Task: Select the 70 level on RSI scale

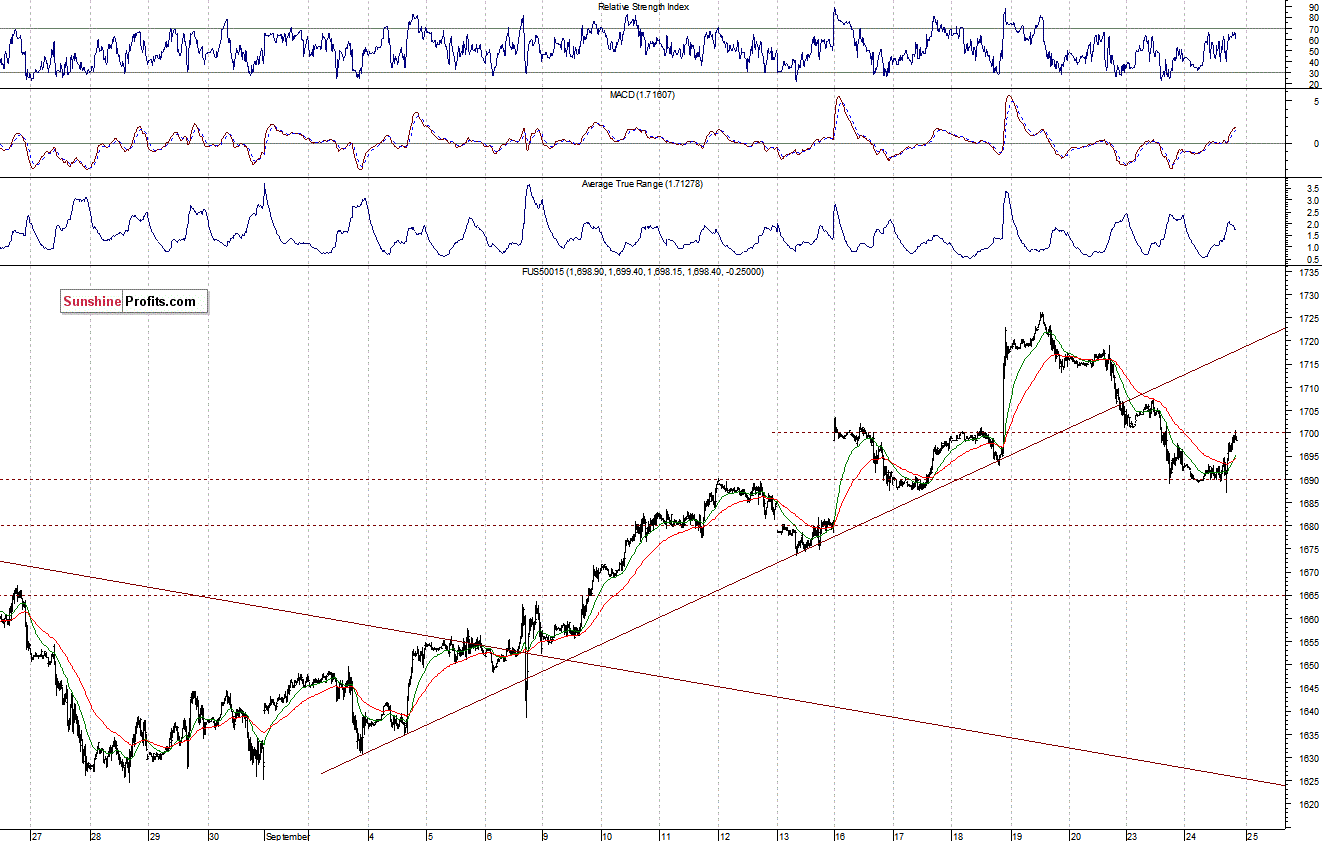Action: pos(1313,29)
